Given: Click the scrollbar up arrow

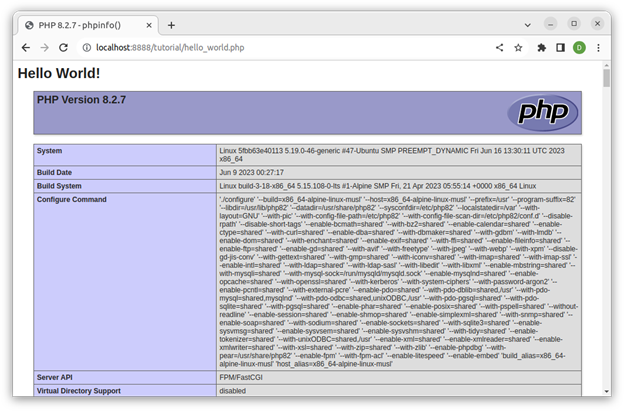Looking at the screenshot, I should pyautogui.click(x=605, y=65).
